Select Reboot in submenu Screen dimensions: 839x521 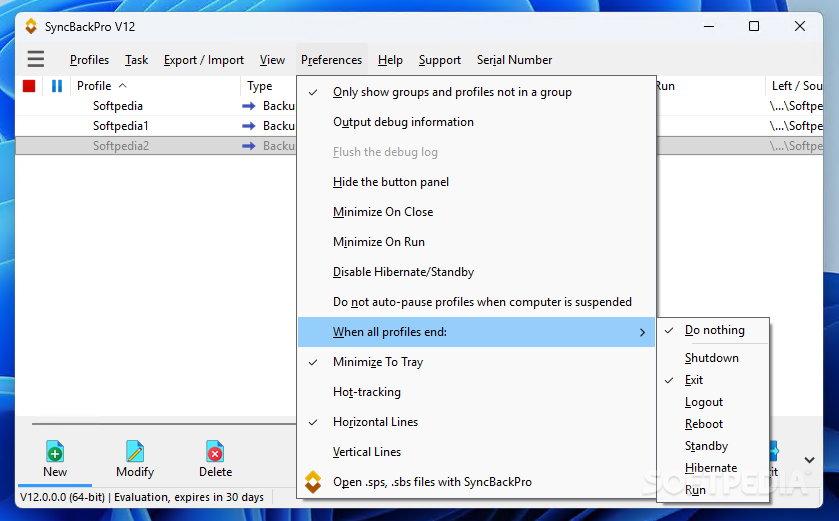[x=713, y=424]
